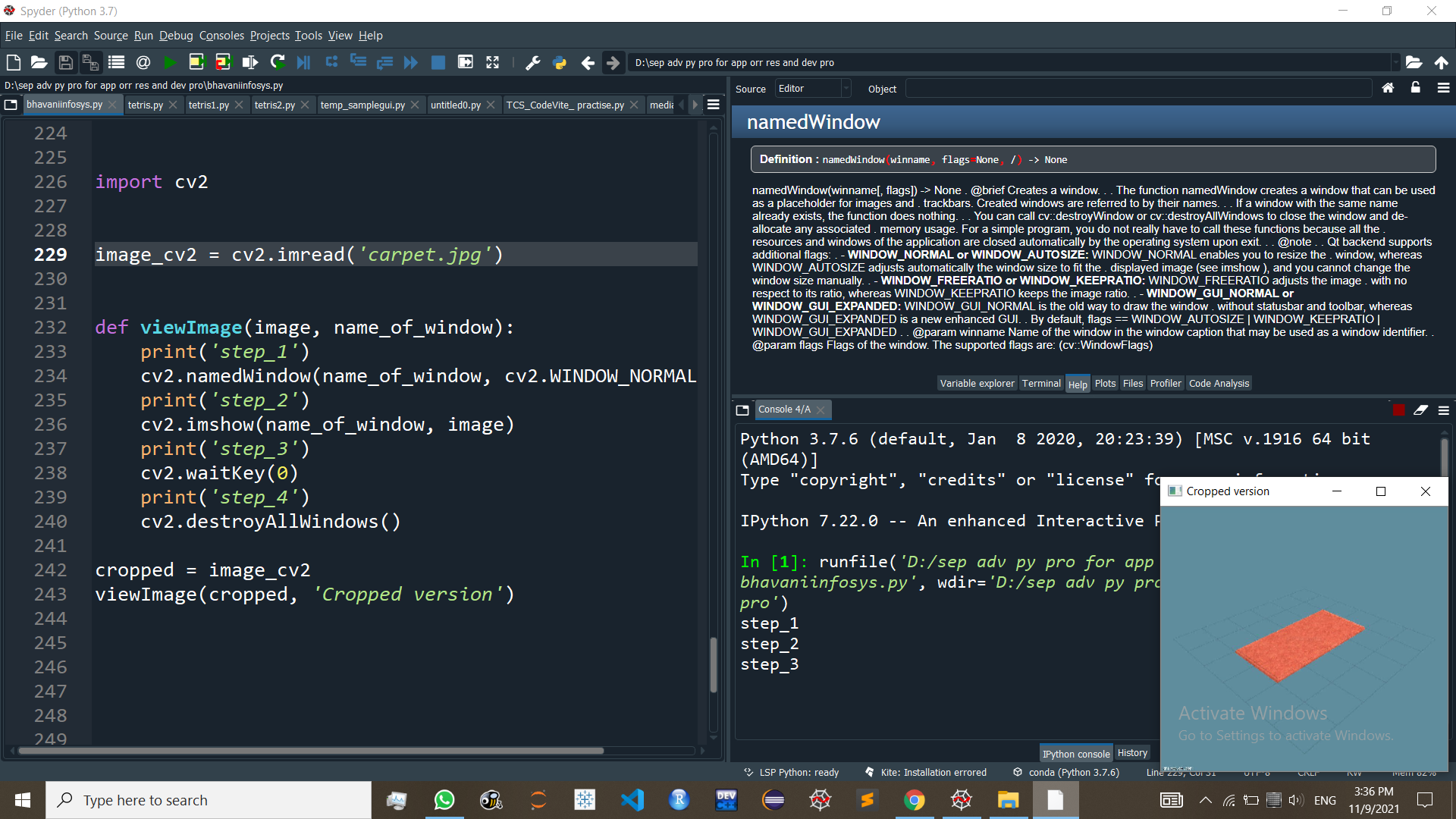
Task: Open Chrome from the Windows taskbar
Action: point(915,800)
